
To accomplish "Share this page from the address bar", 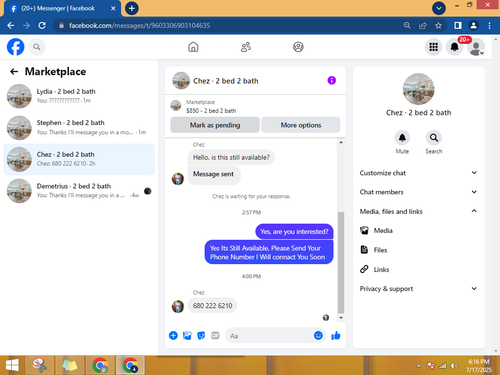I will 423,25.
